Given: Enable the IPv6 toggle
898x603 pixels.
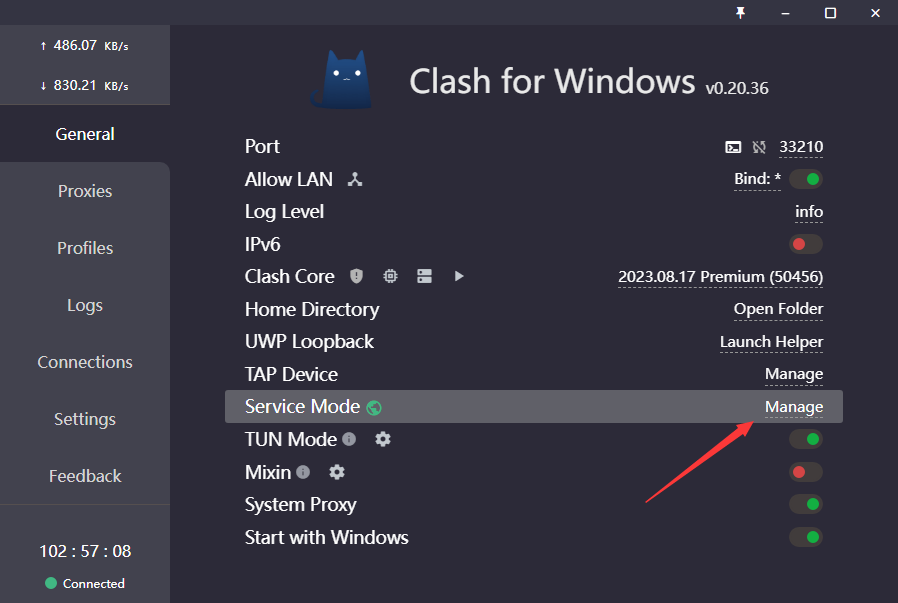Looking at the screenshot, I should [x=805, y=244].
